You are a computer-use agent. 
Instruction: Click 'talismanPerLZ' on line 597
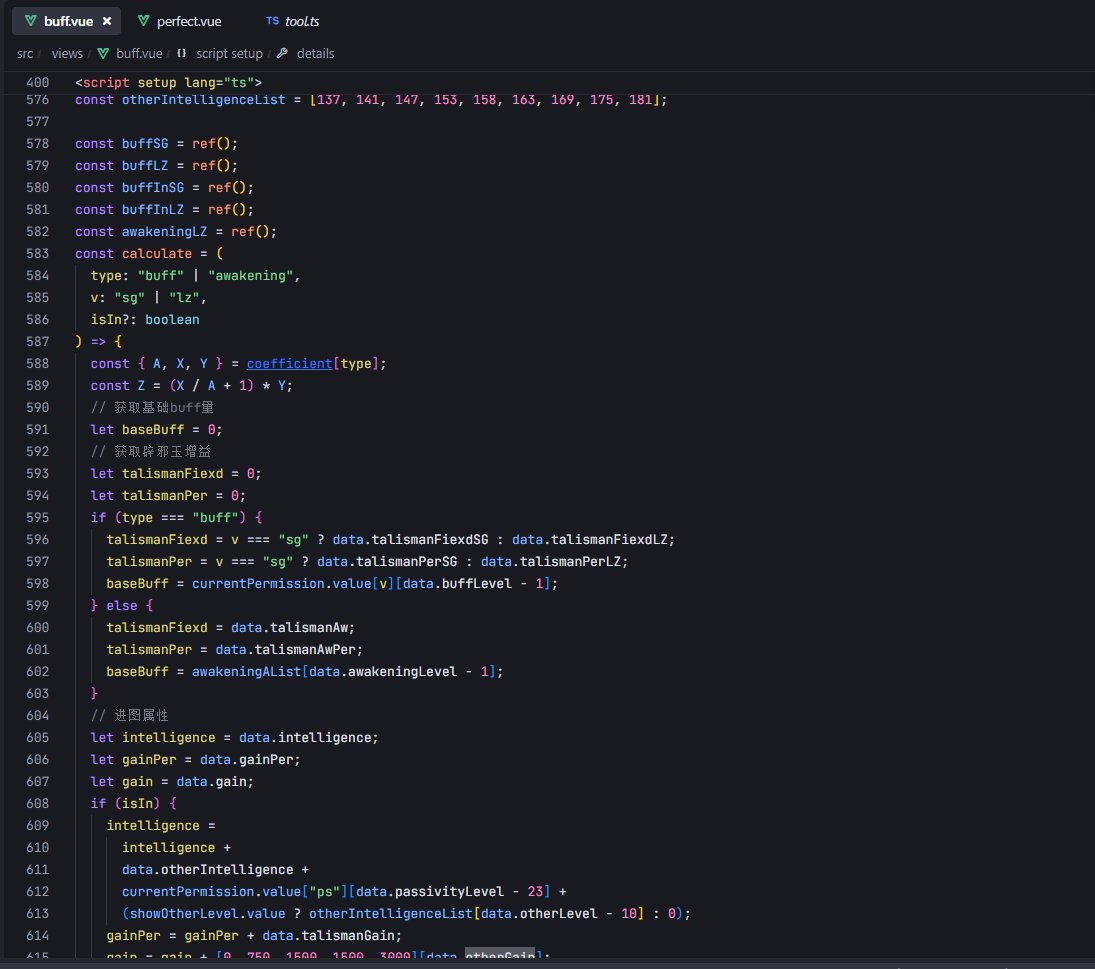point(573,561)
